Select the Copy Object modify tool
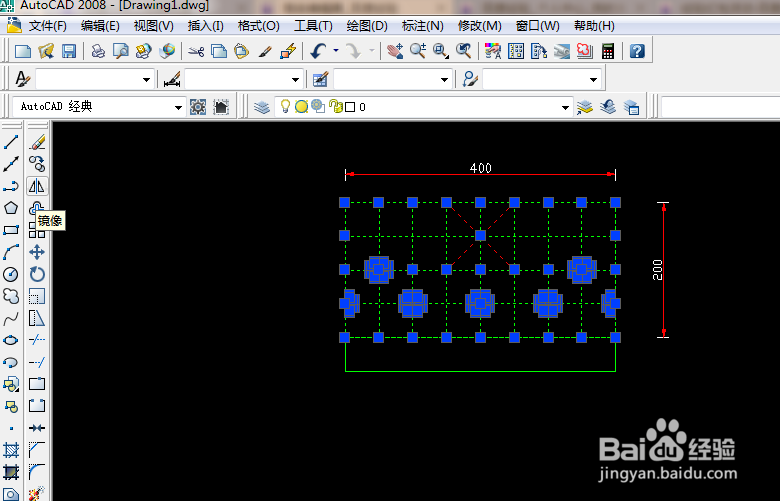The image size is (780, 501). (37, 164)
